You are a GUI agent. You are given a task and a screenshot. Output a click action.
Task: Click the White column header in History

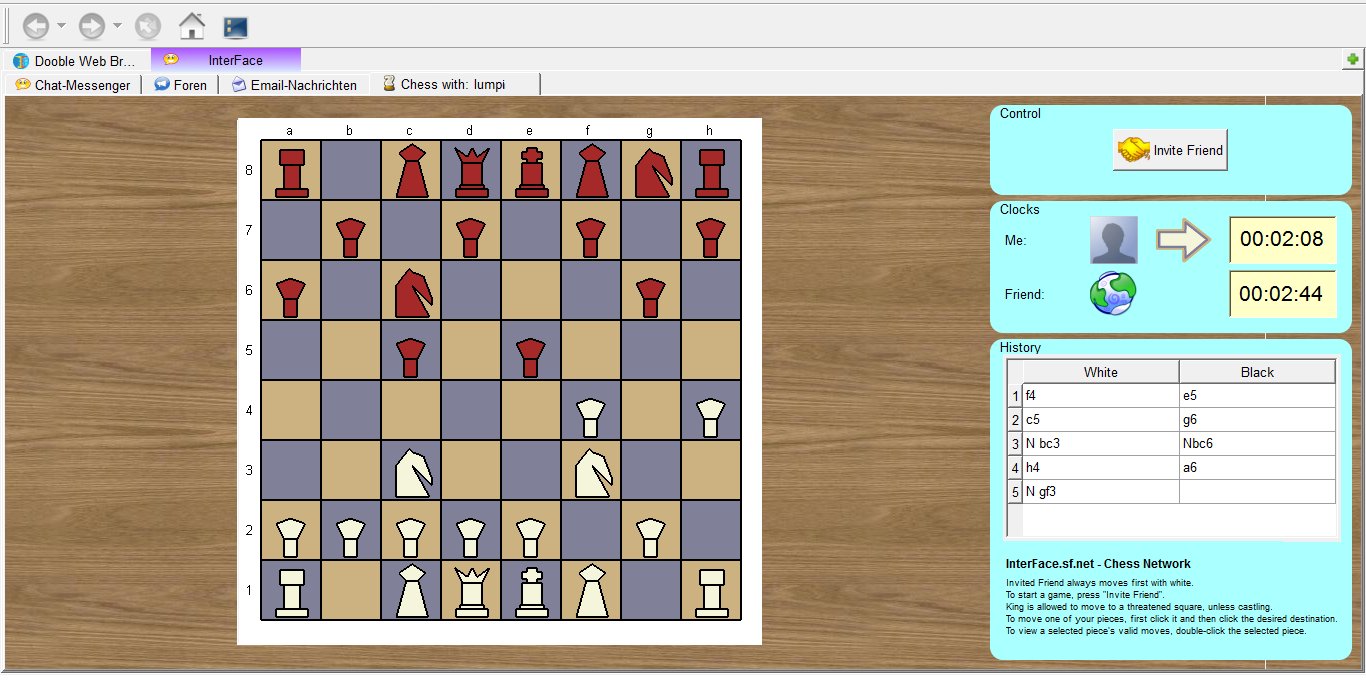(1100, 372)
